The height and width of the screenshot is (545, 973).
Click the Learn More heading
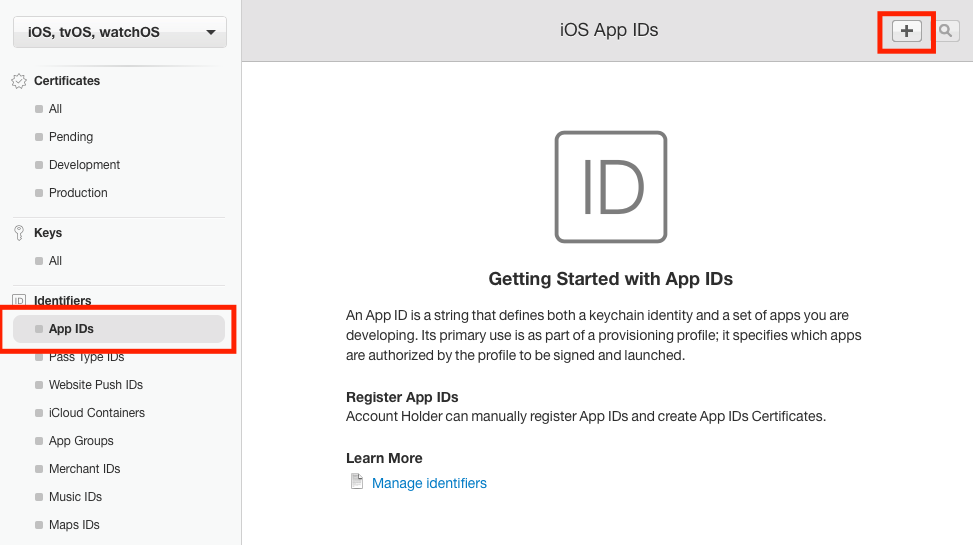tap(384, 458)
